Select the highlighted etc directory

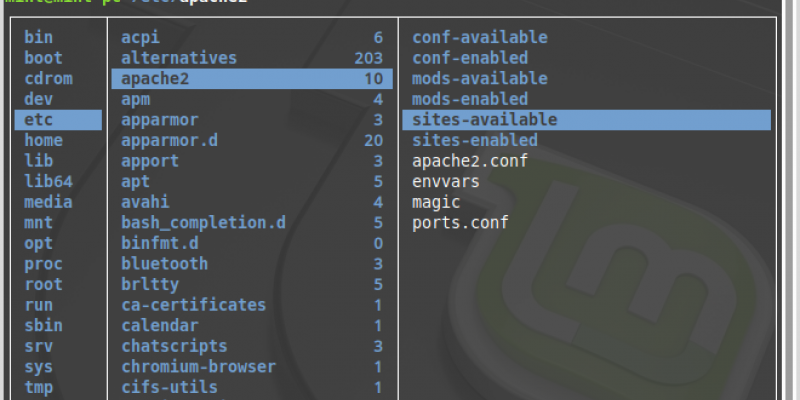[58, 119]
